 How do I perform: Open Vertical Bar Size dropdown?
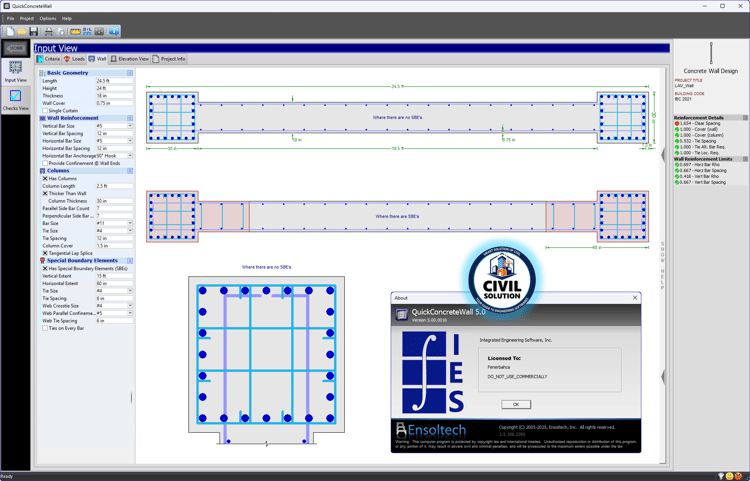pos(130,126)
